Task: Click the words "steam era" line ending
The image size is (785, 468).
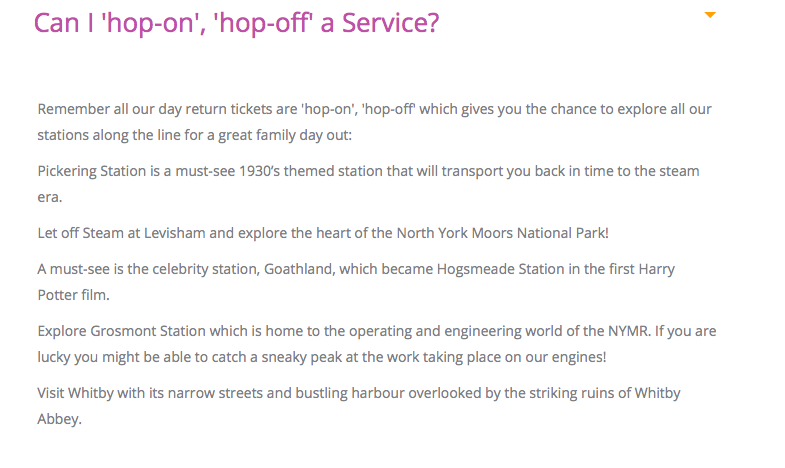Action: [x=660, y=171]
